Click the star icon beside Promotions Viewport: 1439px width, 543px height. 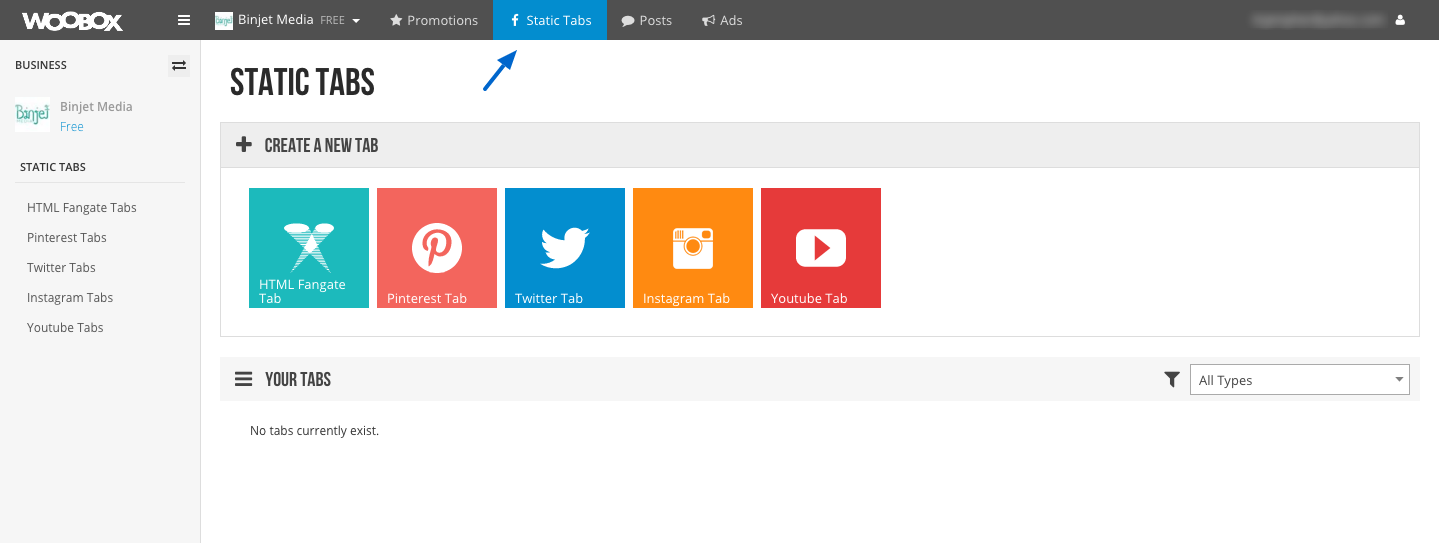click(396, 20)
